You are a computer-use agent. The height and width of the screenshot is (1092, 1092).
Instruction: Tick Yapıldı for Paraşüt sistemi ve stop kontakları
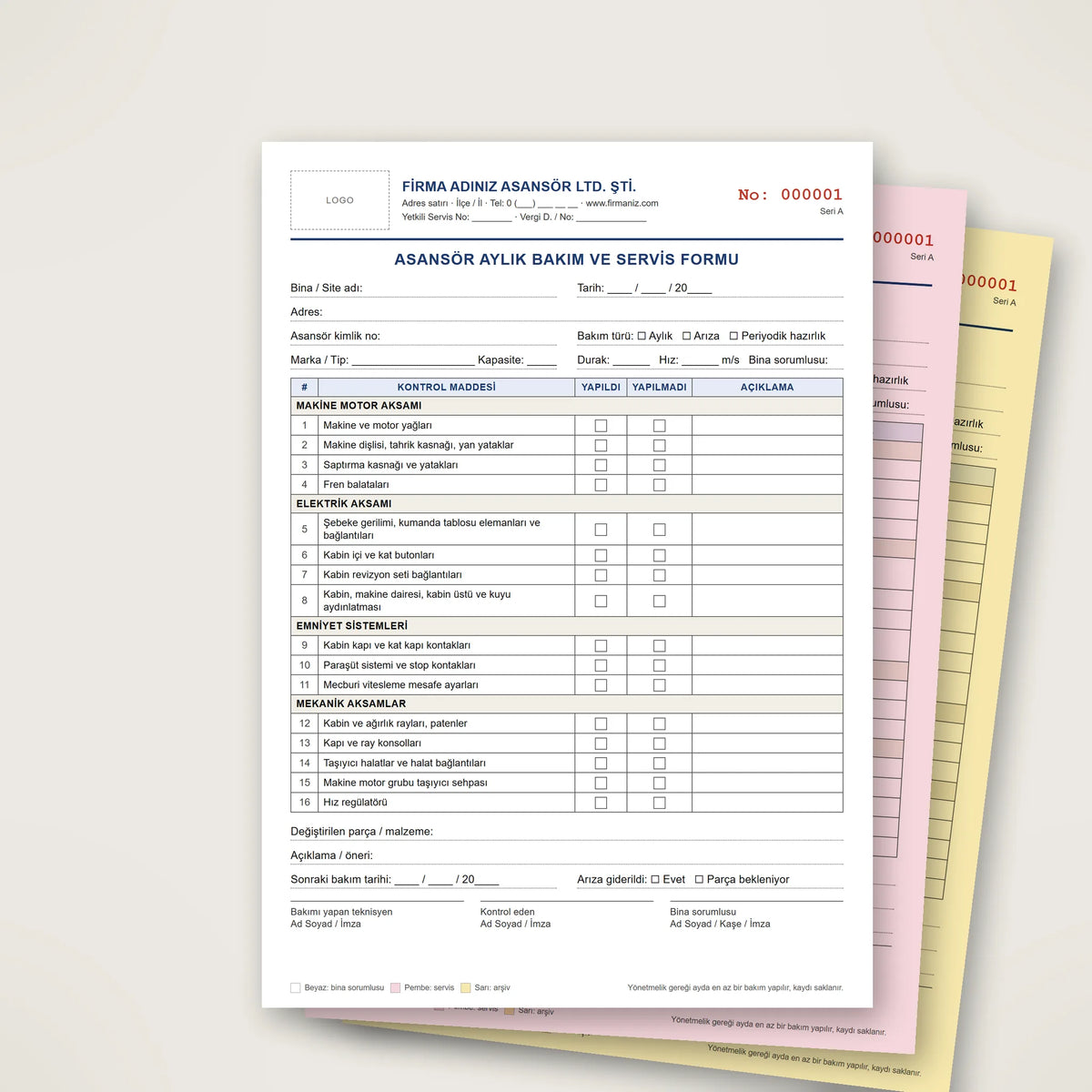pyautogui.click(x=601, y=665)
